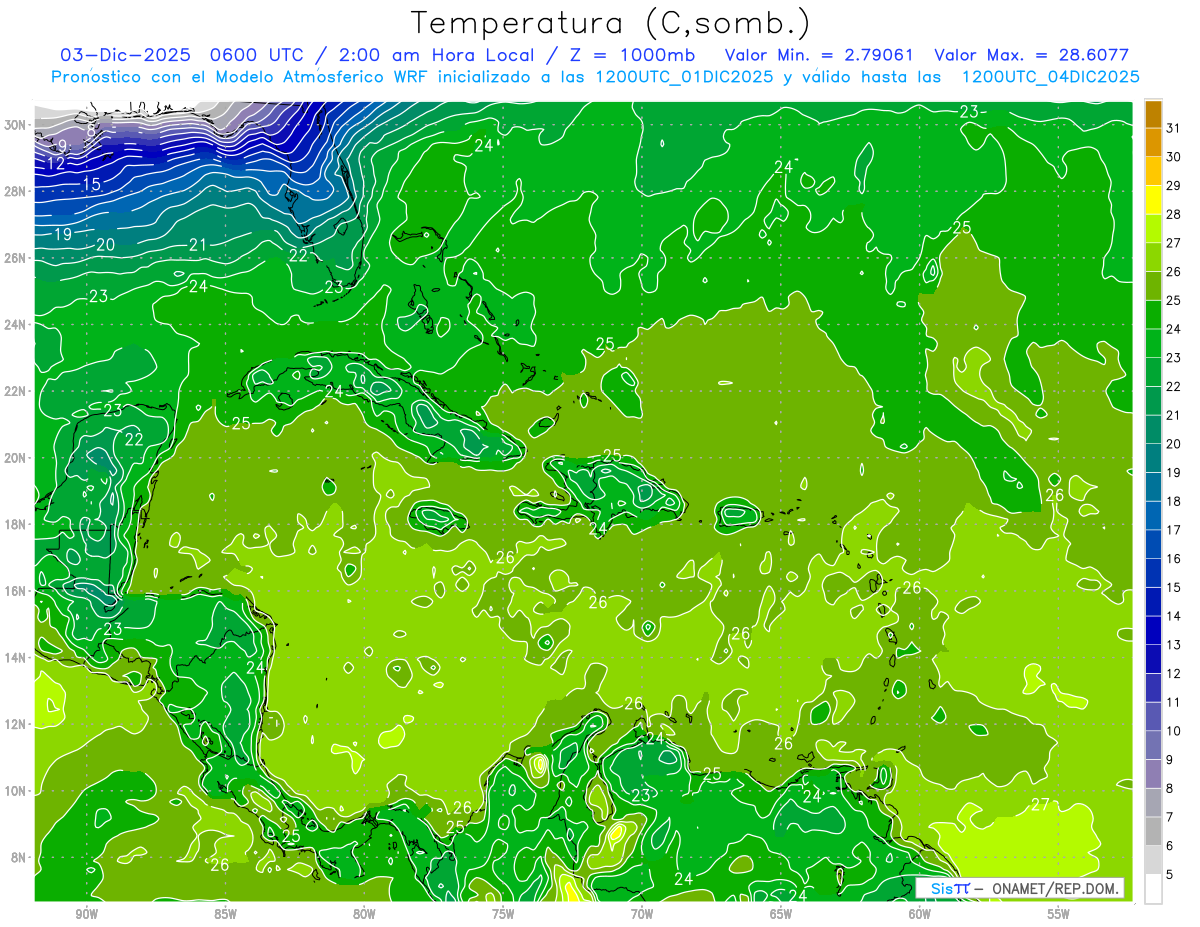Viewport: 1200px width, 927px height.
Task: Click the '19' contour label on the map
Action: tap(62, 234)
